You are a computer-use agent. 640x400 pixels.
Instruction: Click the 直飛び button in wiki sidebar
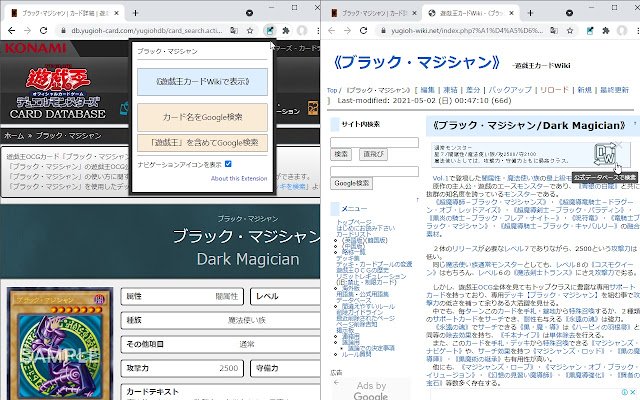click(x=373, y=154)
